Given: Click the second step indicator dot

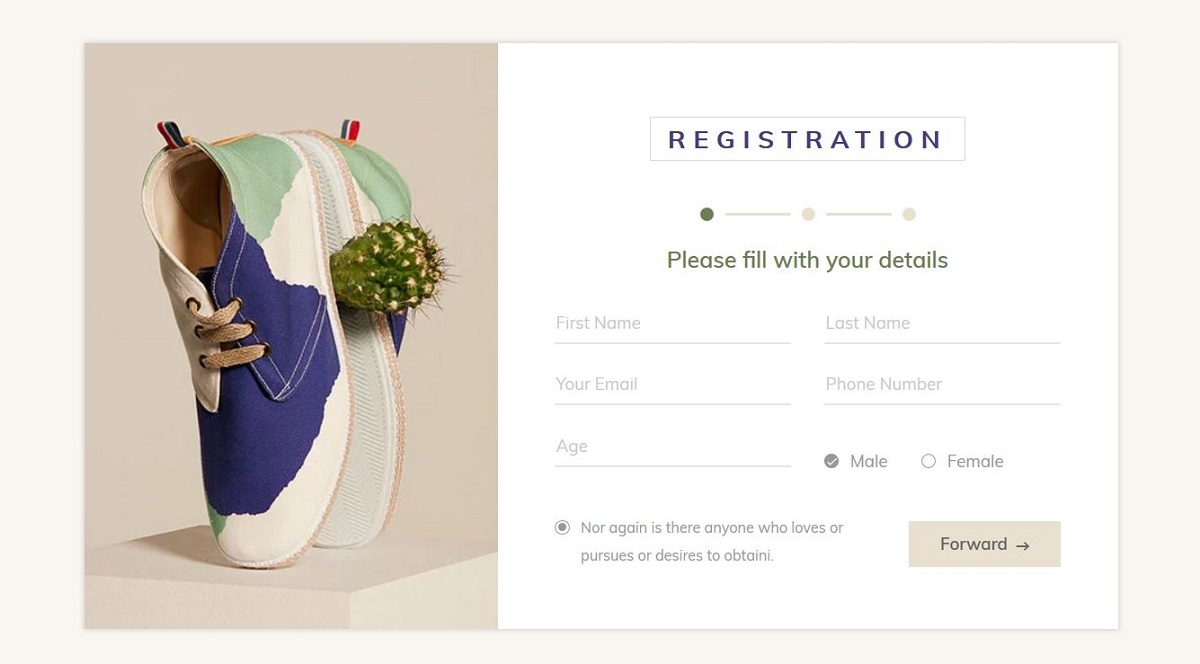Looking at the screenshot, I should click(809, 214).
